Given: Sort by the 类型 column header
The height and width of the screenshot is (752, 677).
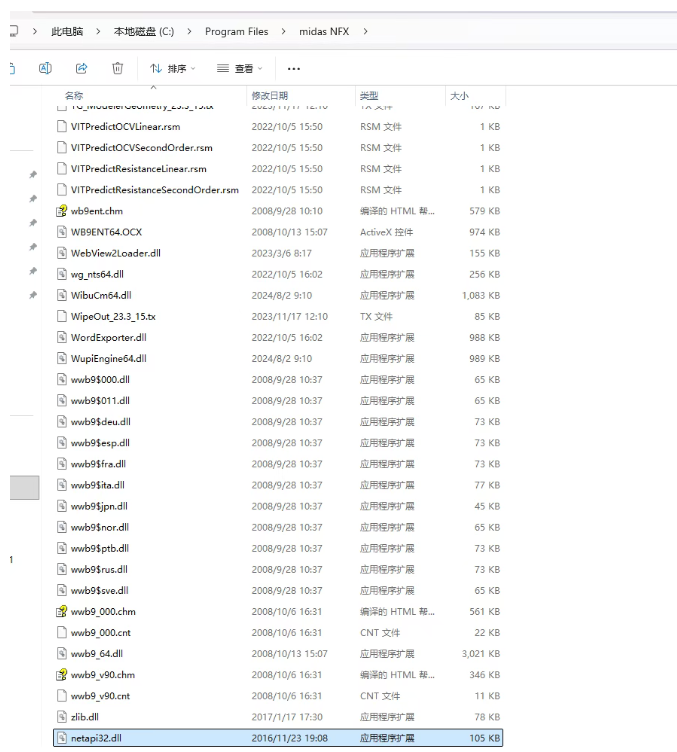Looking at the screenshot, I should 368,95.
